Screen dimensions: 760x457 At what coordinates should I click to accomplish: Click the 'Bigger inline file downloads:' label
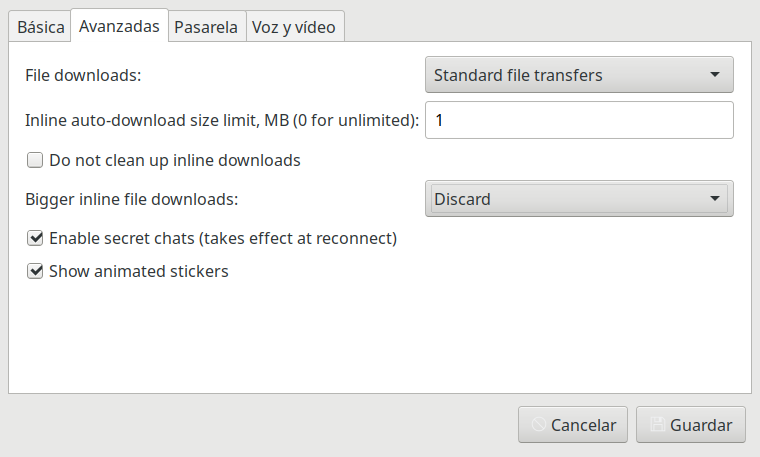pos(132,199)
